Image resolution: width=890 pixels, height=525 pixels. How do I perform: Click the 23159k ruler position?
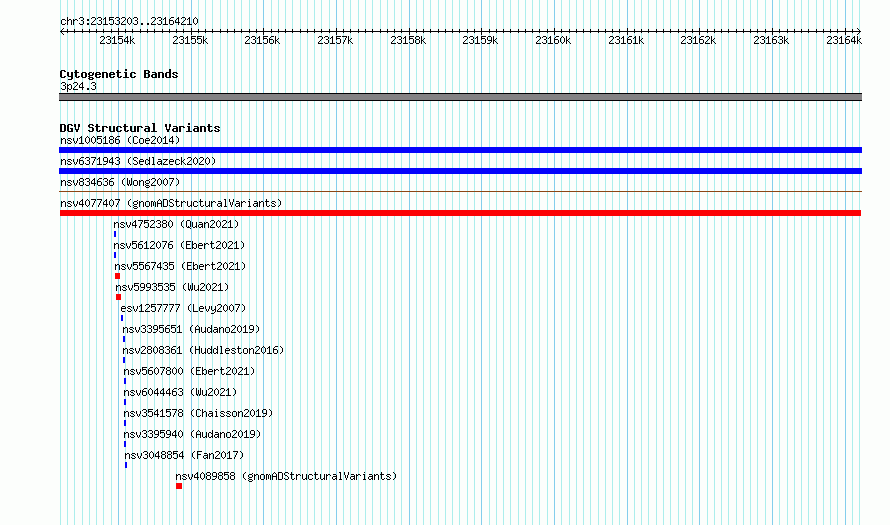click(480, 40)
